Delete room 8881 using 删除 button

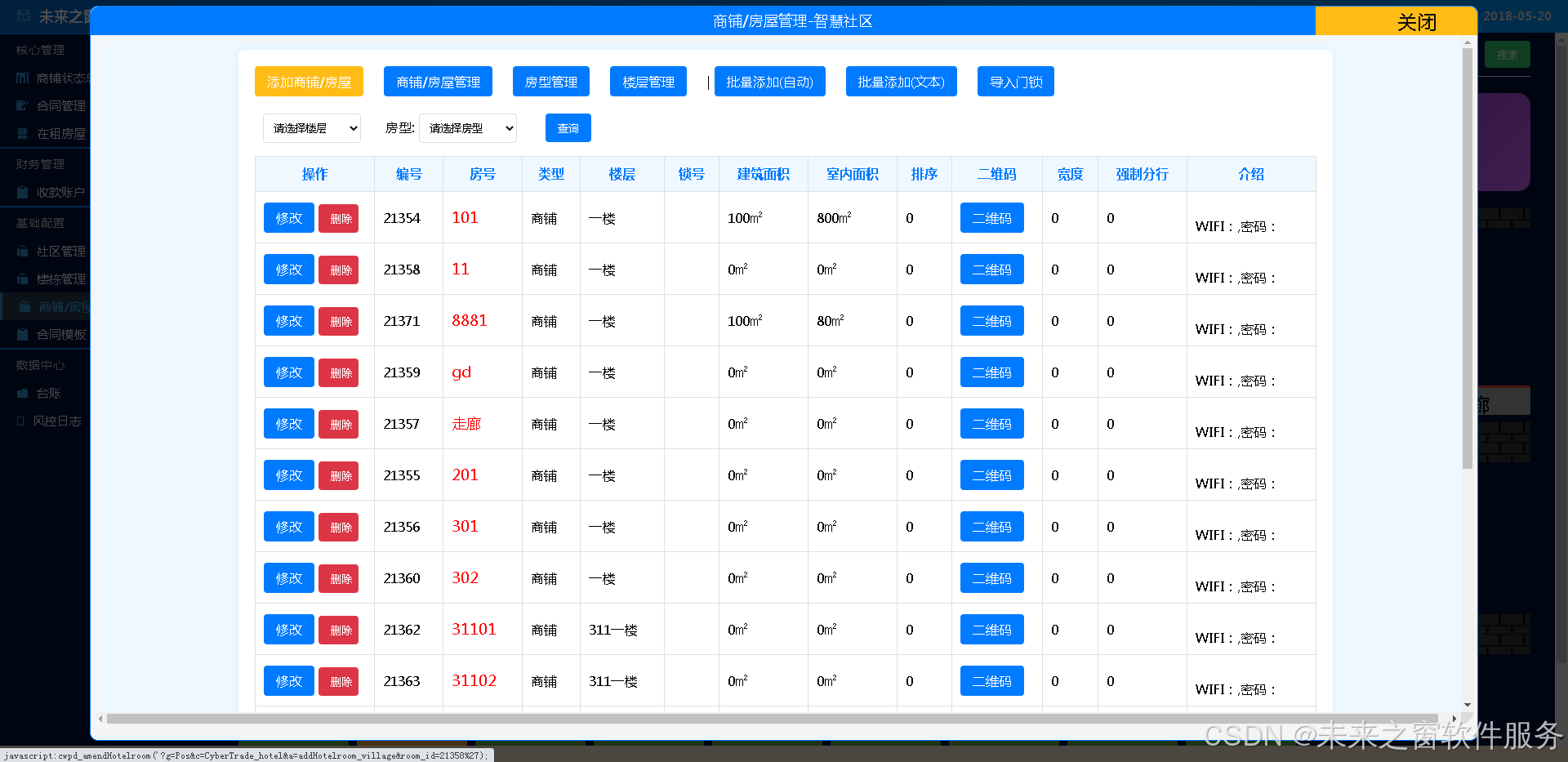[339, 322]
